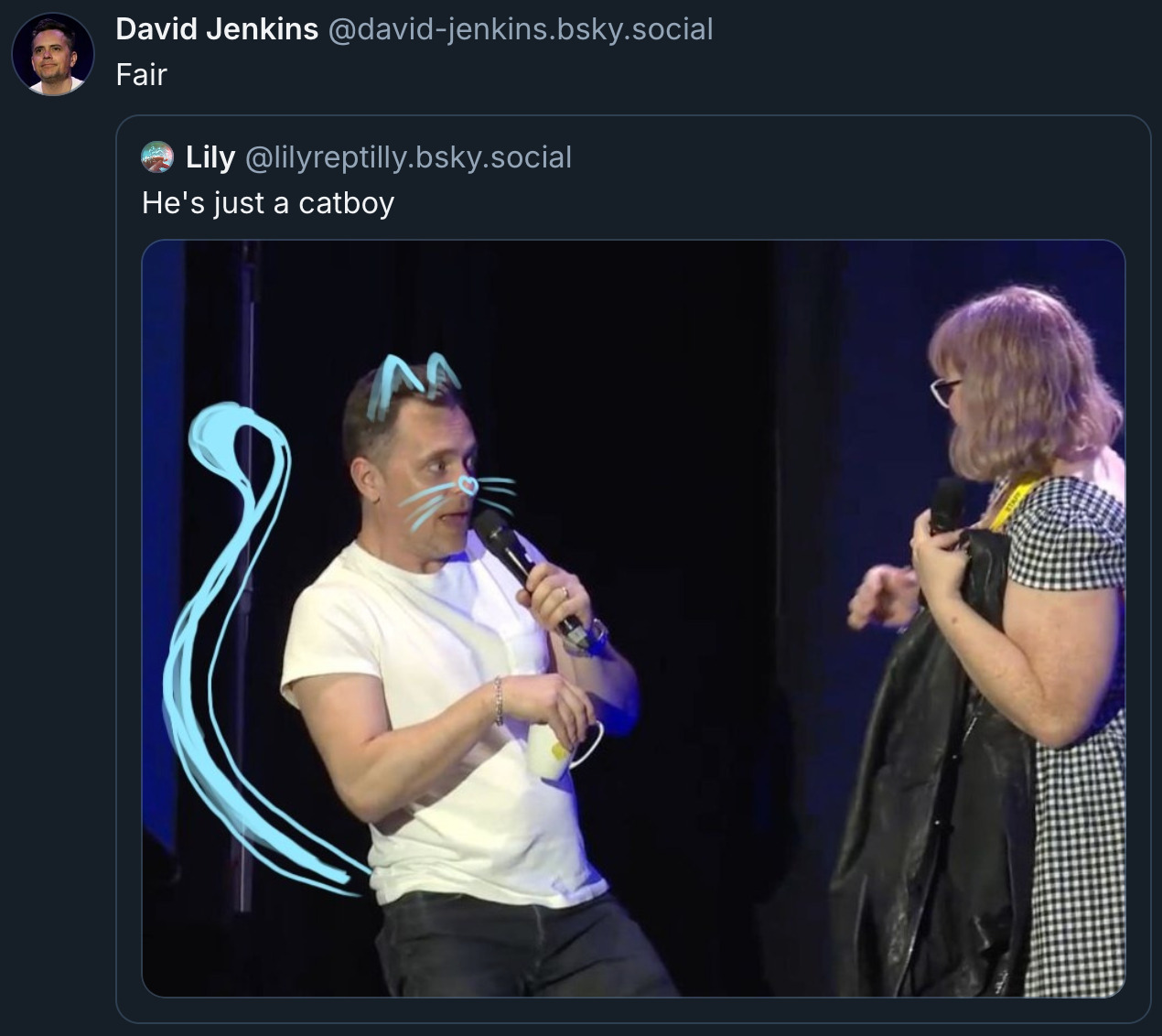Image resolution: width=1162 pixels, height=1036 pixels.
Task: Open Lily's small profile avatar
Action: point(157,157)
